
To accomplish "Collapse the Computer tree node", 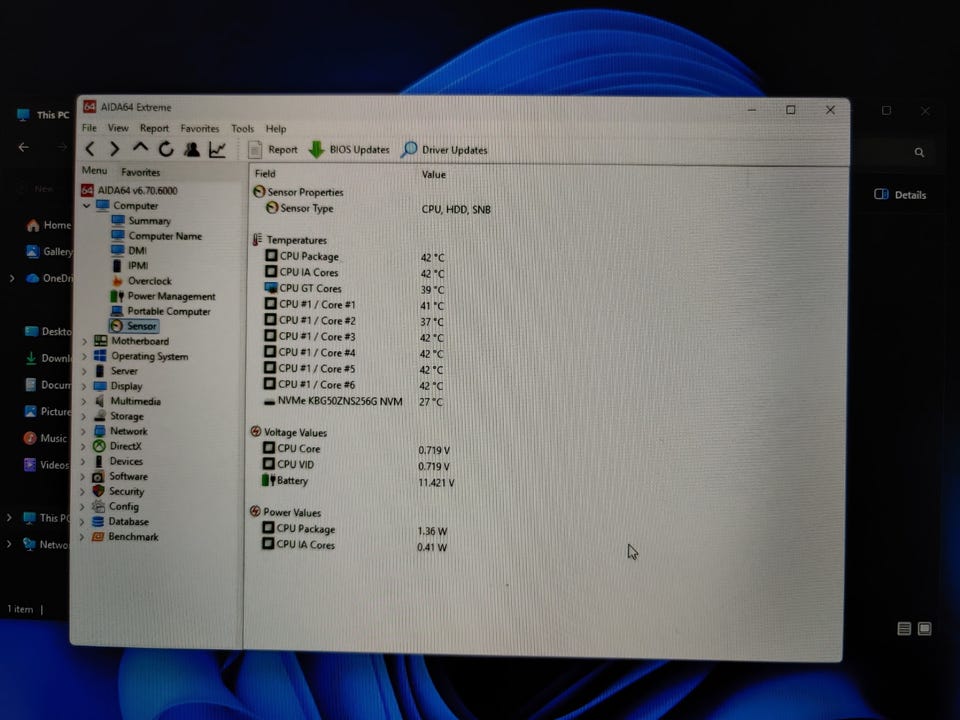I will 86,206.
